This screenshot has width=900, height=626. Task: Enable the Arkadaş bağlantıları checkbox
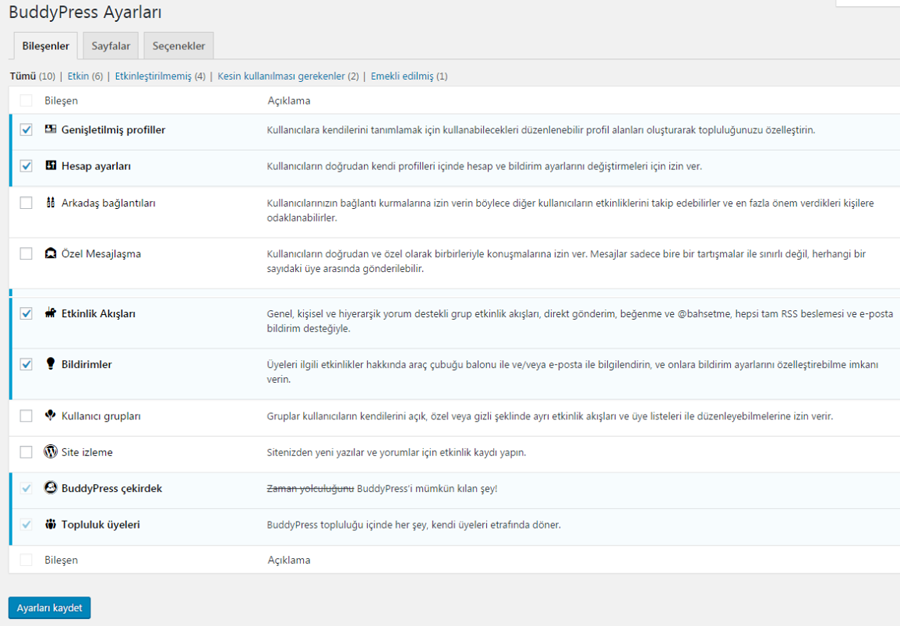tap(26, 203)
